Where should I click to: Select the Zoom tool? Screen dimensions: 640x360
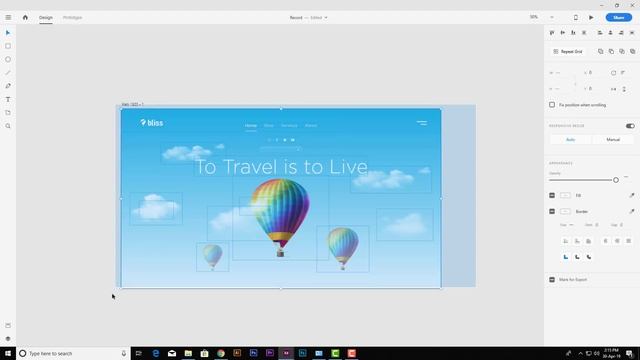(8, 126)
